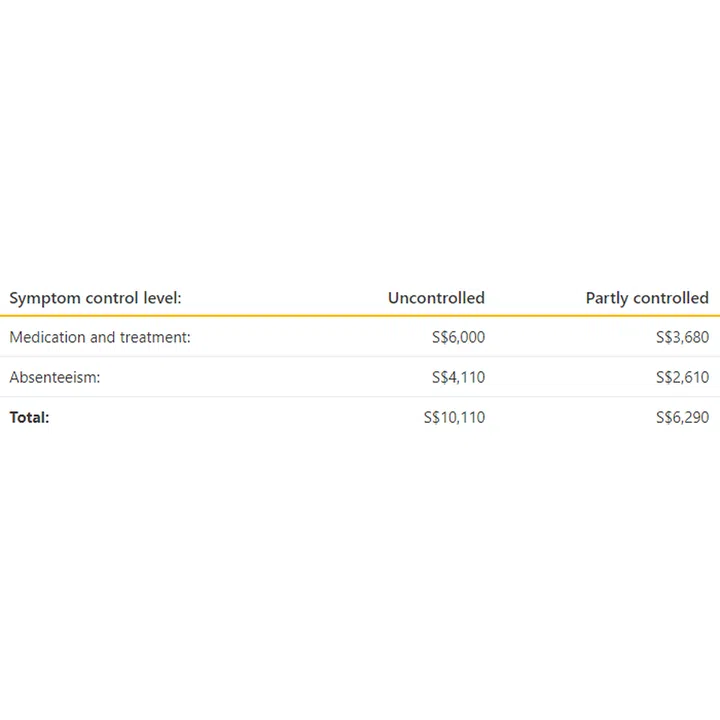This screenshot has width=720, height=720.
Task: Select the S$2,610 partly controlled absenteeism cost
Action: click(x=682, y=378)
